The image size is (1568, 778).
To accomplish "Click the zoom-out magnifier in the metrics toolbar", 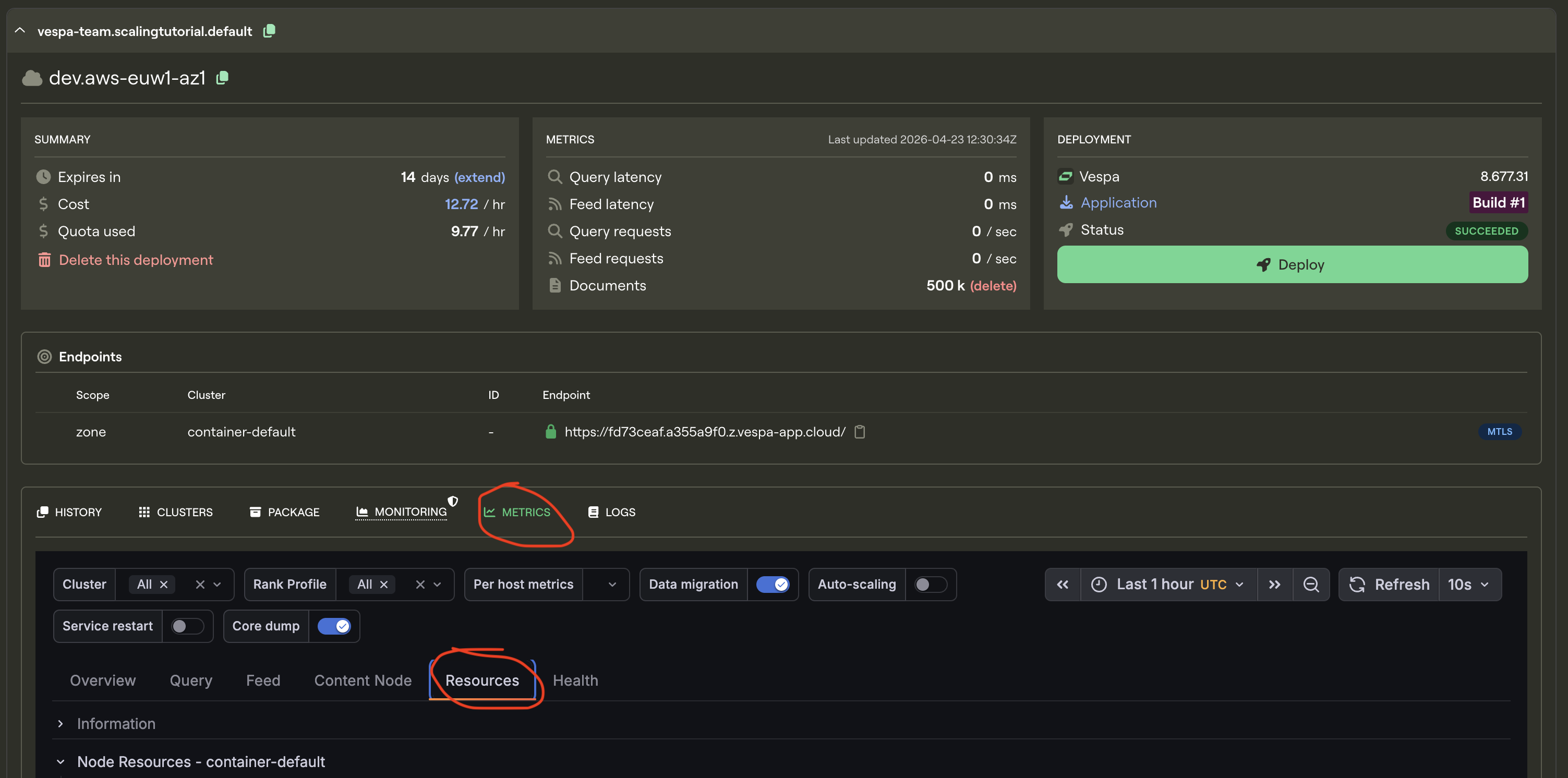I will pyautogui.click(x=1311, y=584).
